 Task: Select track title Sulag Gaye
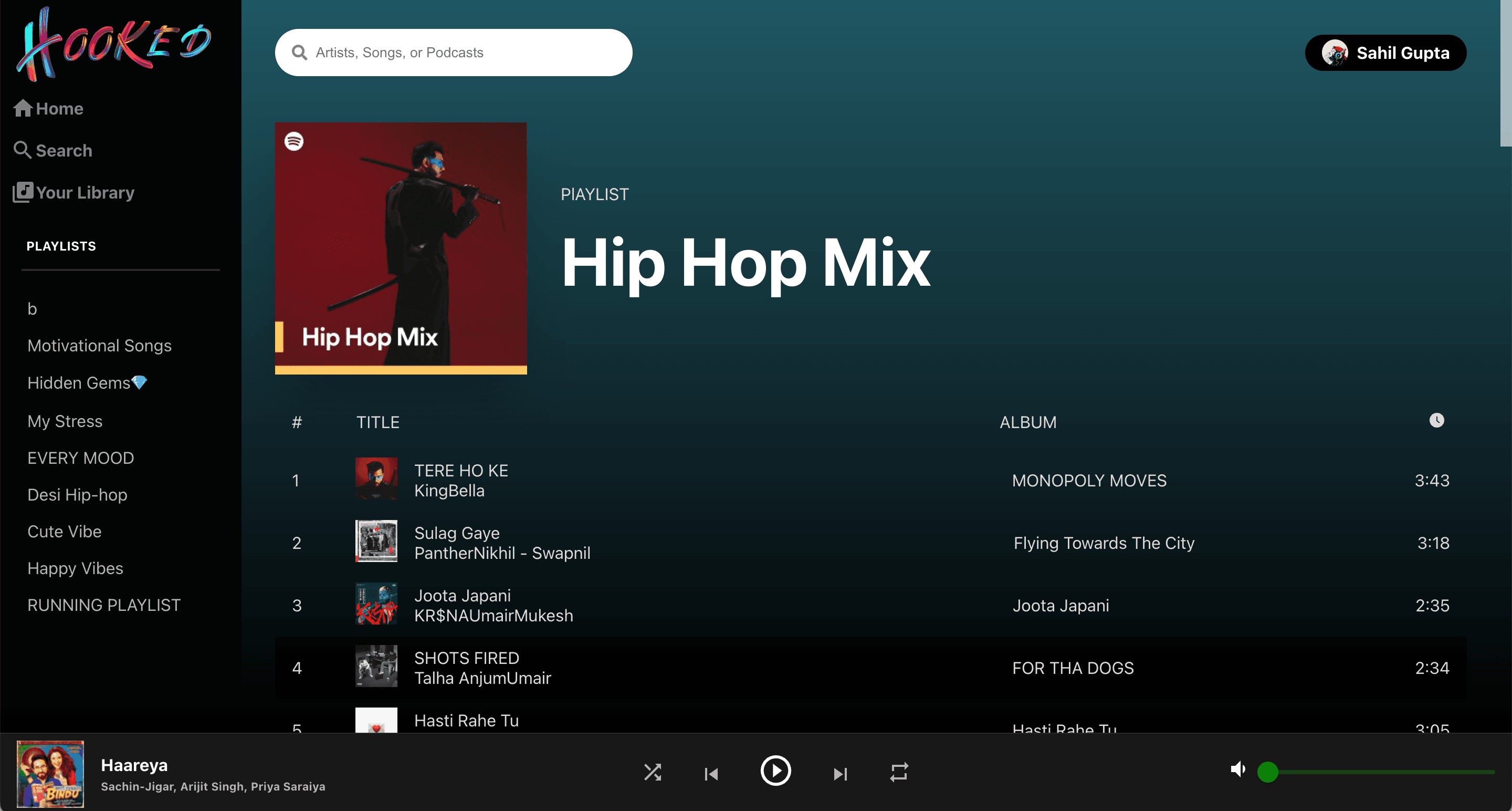coord(457,533)
